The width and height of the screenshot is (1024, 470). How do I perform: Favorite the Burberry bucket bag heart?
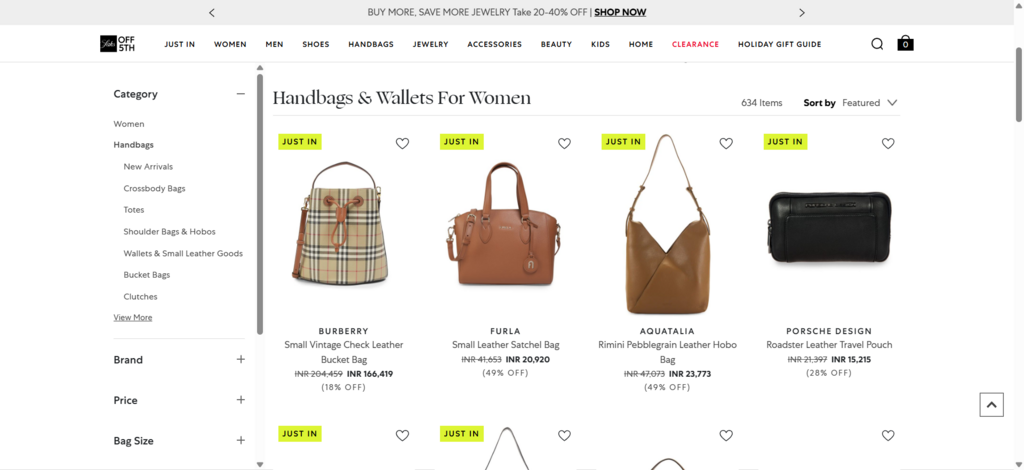(402, 144)
